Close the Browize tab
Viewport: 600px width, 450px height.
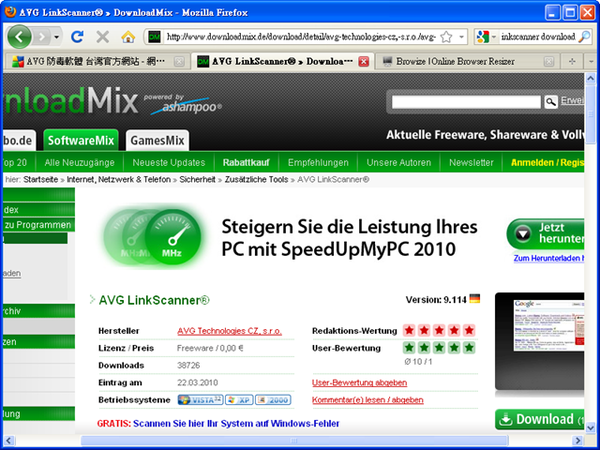(549, 61)
